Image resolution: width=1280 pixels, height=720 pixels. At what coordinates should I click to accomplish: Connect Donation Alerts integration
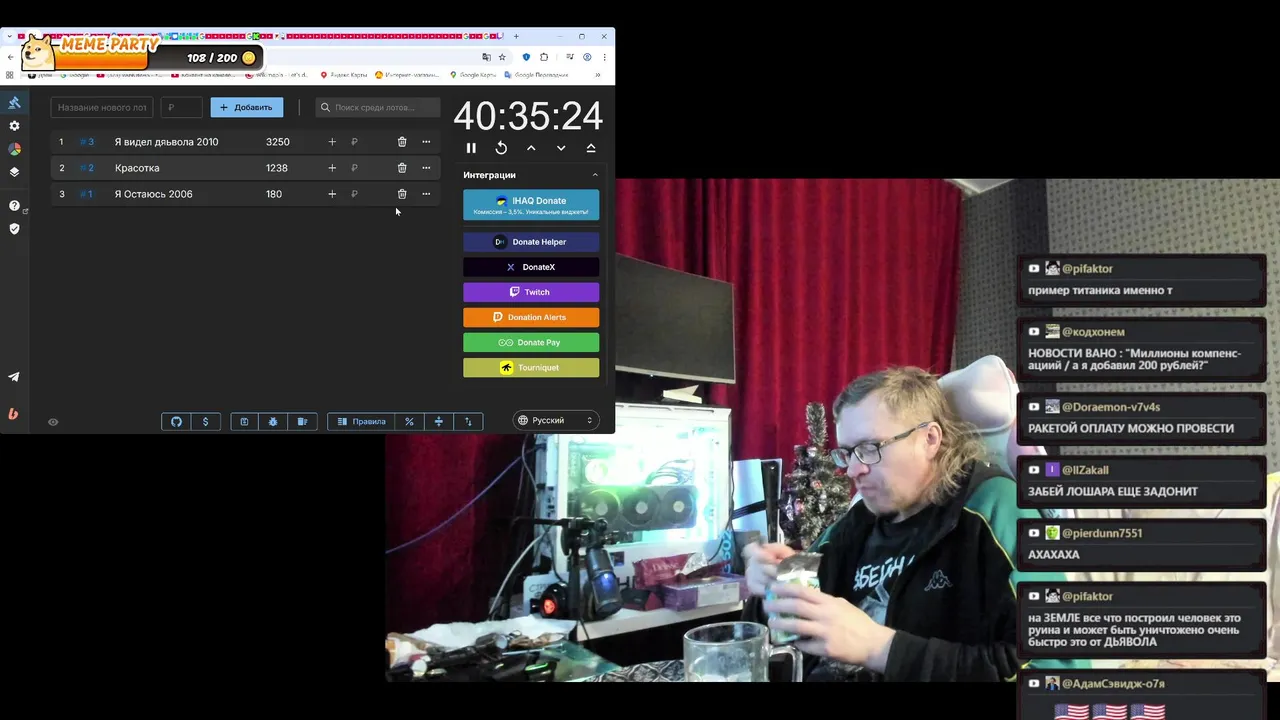click(x=531, y=317)
